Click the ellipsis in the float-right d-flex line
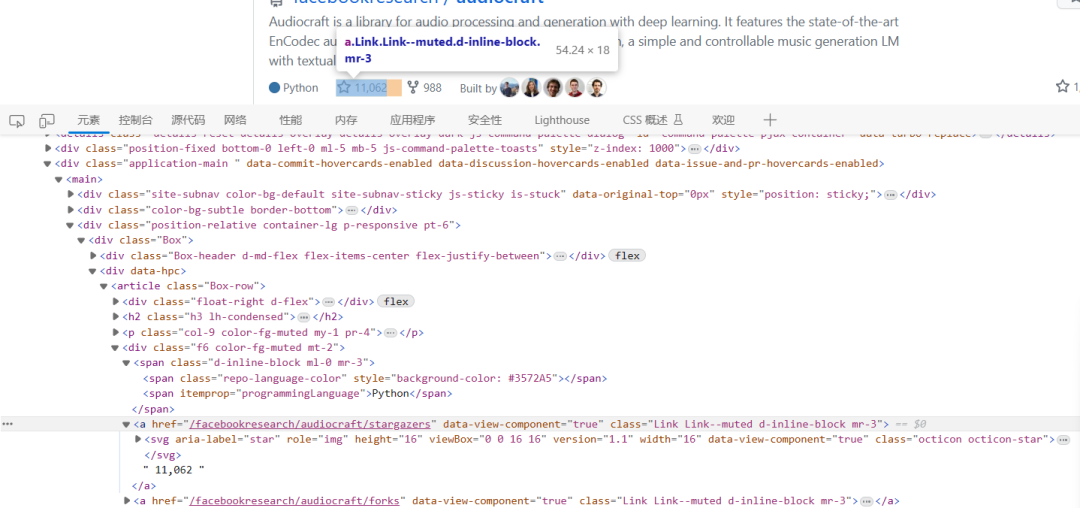 tap(329, 301)
